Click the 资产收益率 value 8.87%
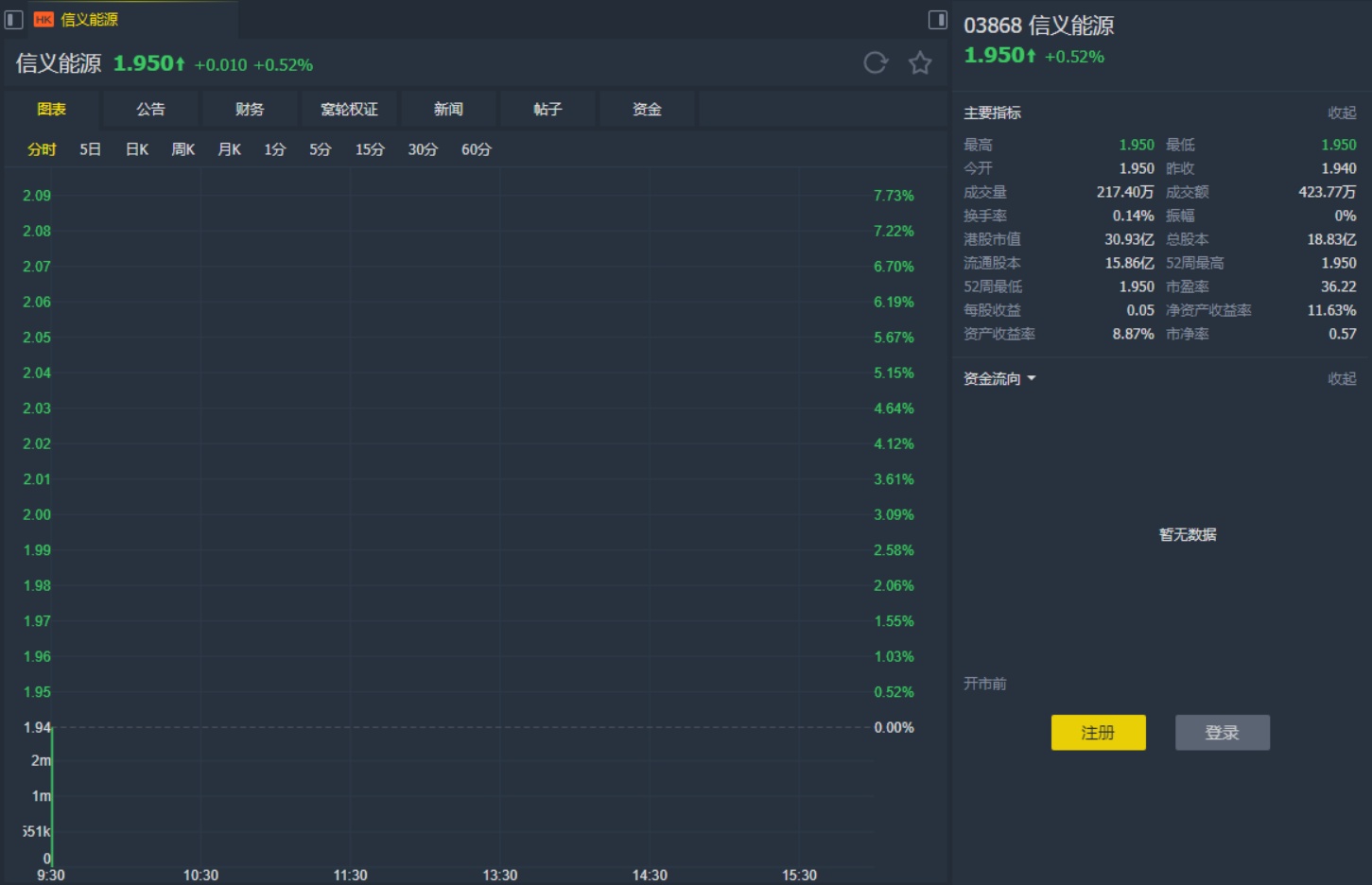This screenshot has width=1372, height=885. click(x=1134, y=334)
